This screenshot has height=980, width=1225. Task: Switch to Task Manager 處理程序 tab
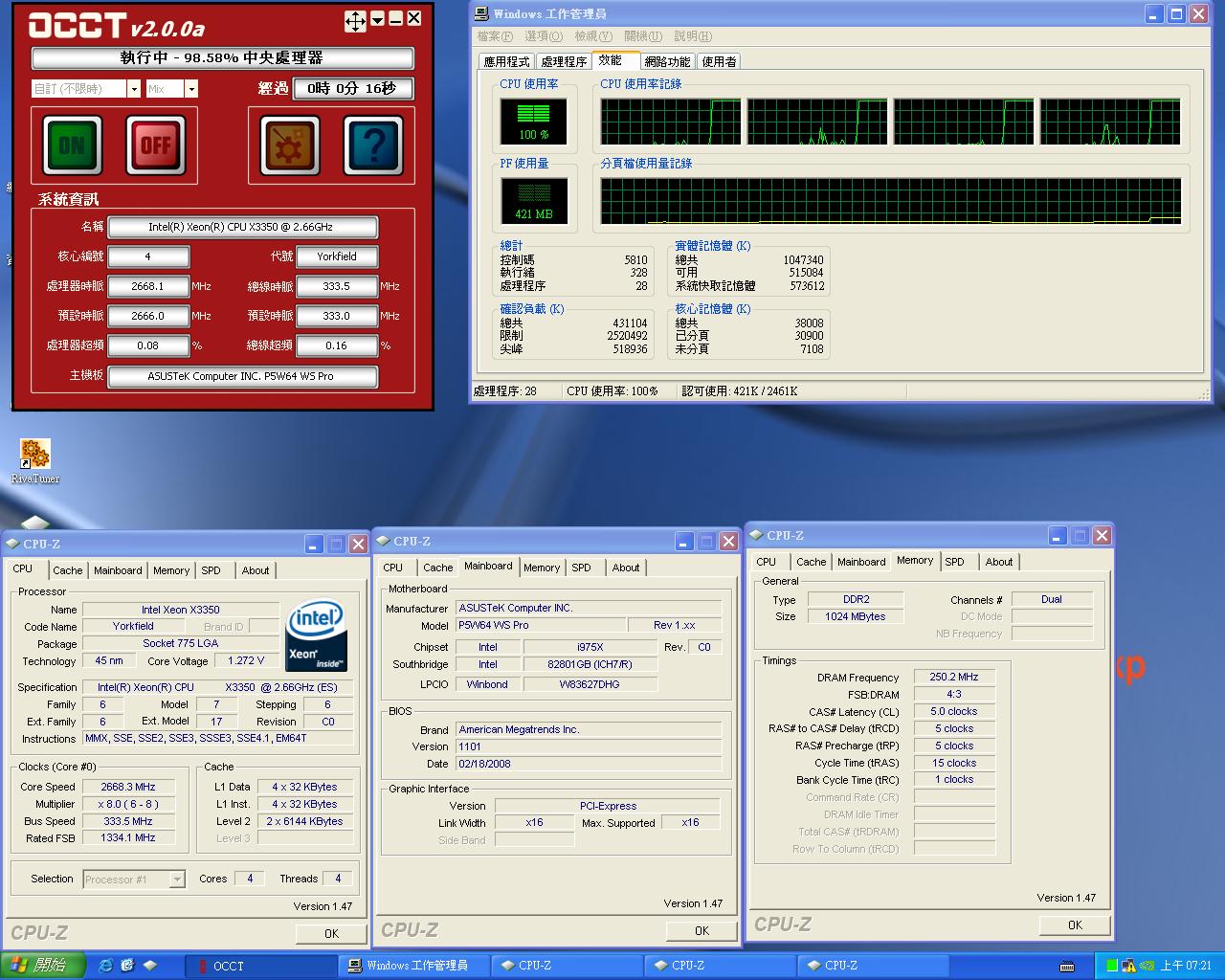coord(564,61)
